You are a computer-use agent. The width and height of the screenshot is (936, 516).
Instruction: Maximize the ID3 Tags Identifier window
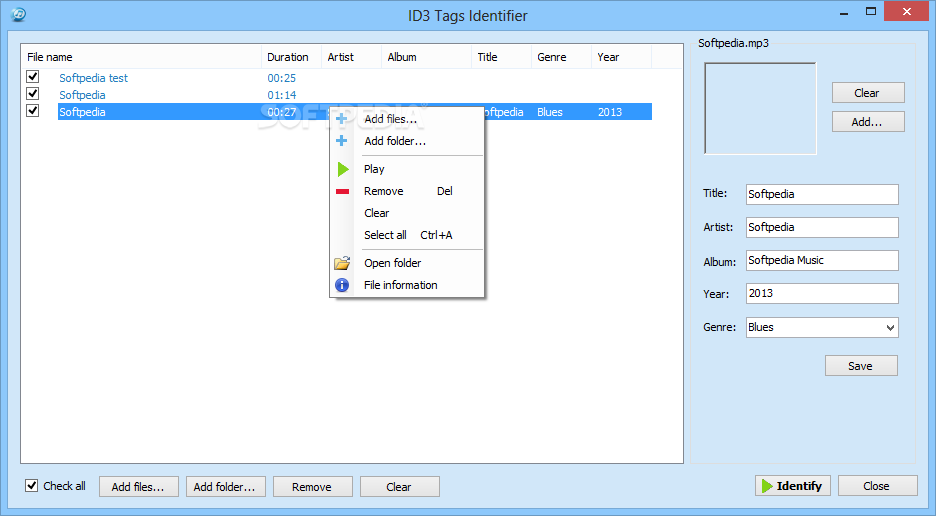coord(871,11)
